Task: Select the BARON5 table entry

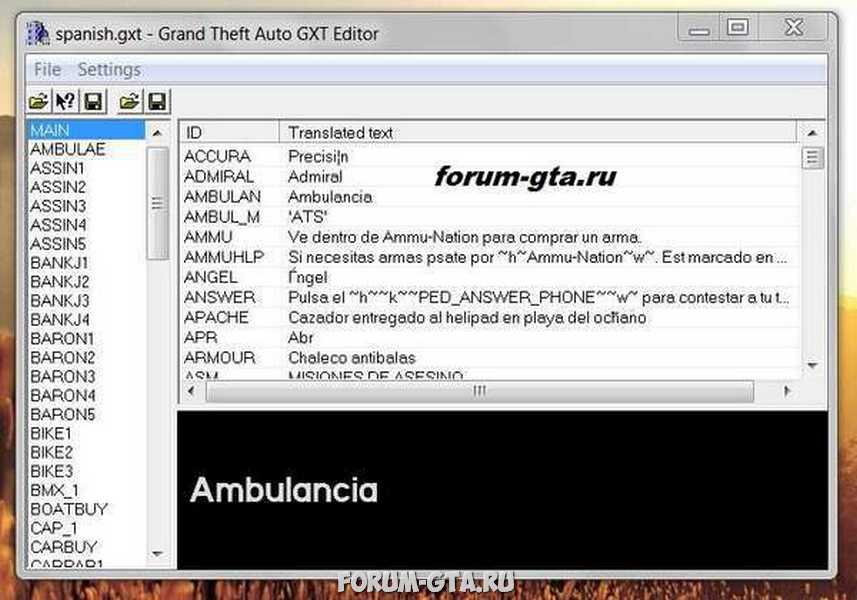Action: point(87,414)
